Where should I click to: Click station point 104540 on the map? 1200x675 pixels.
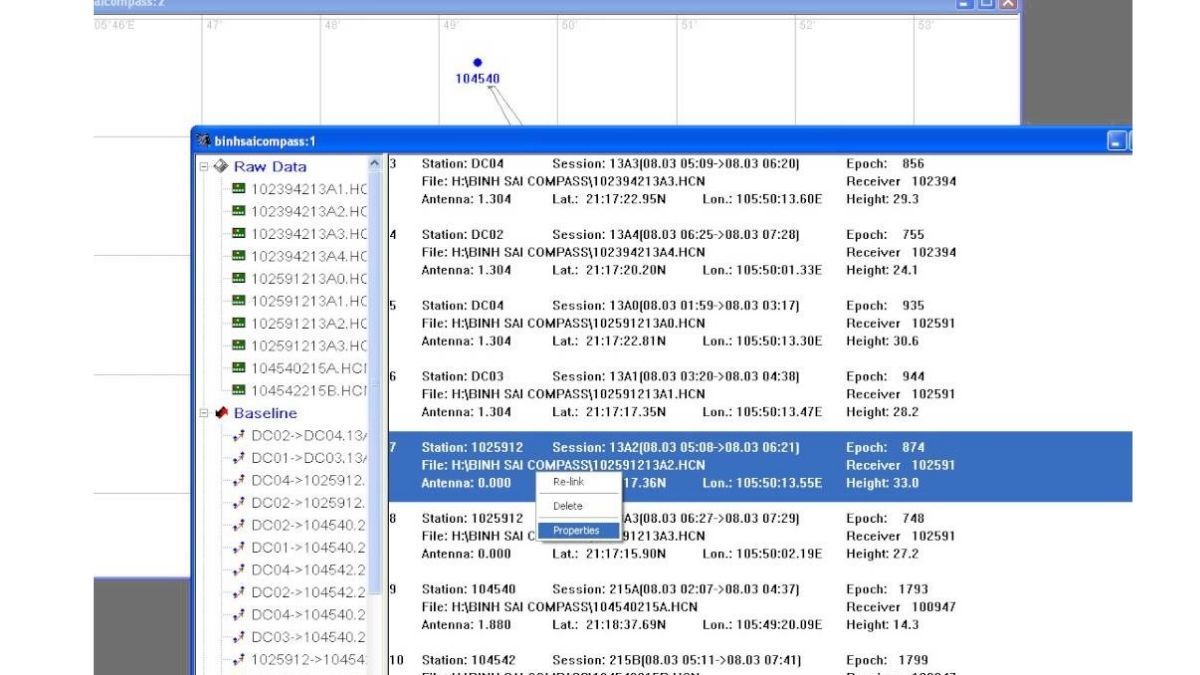pyautogui.click(x=477, y=63)
